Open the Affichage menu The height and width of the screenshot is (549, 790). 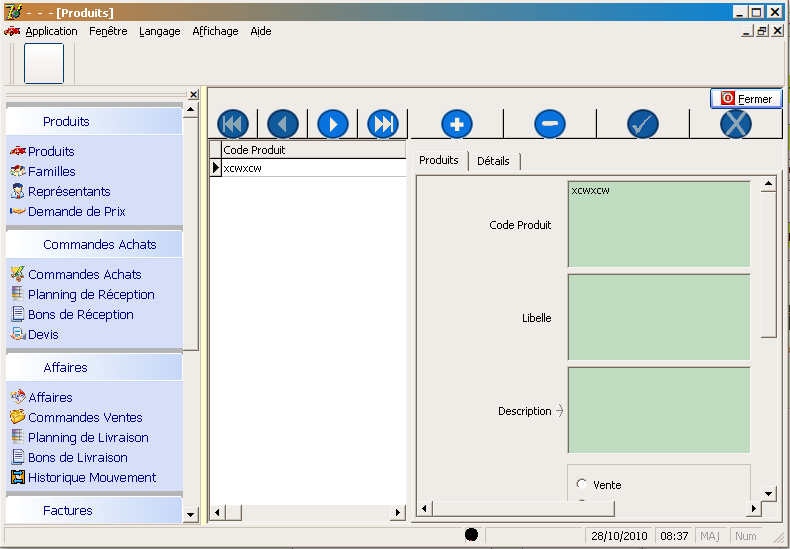click(x=215, y=31)
